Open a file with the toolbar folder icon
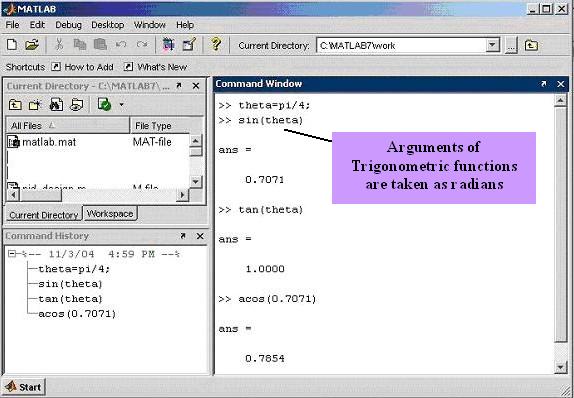Image resolution: width=574 pixels, height=398 pixels. pos(32,45)
